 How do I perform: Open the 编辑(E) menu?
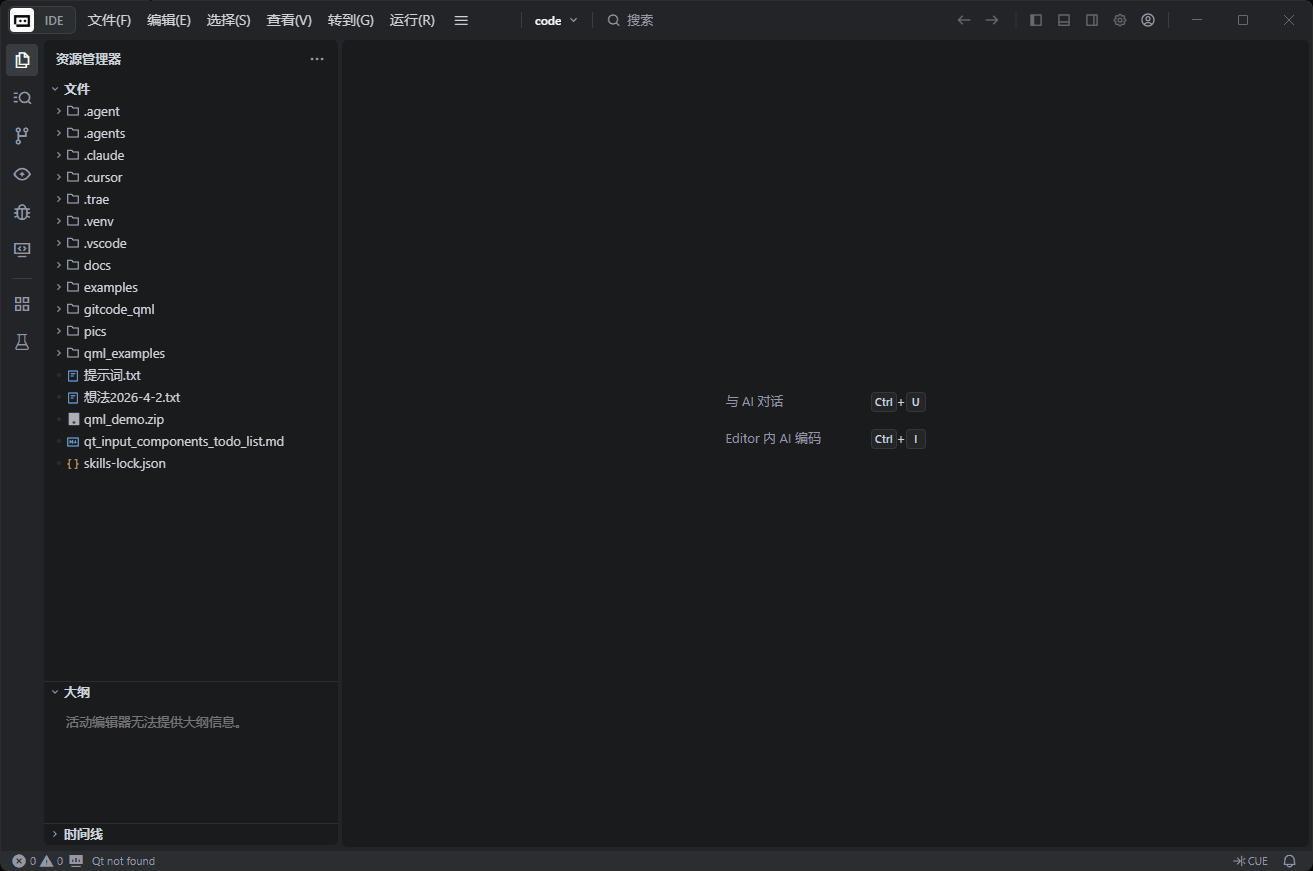click(x=169, y=20)
